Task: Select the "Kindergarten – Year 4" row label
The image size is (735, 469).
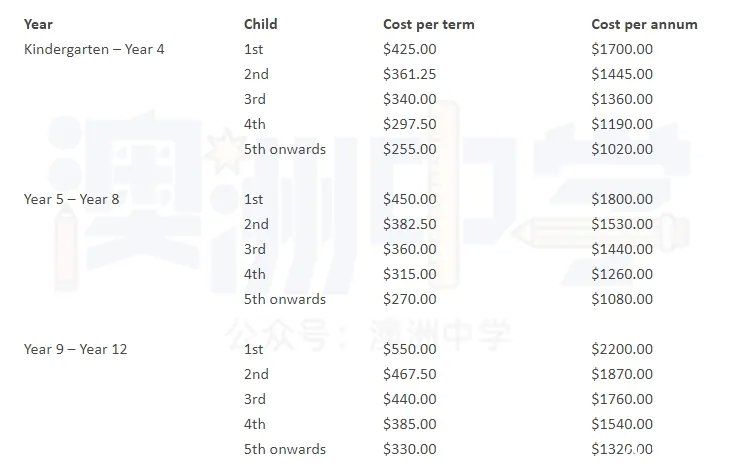Action: tap(94, 49)
